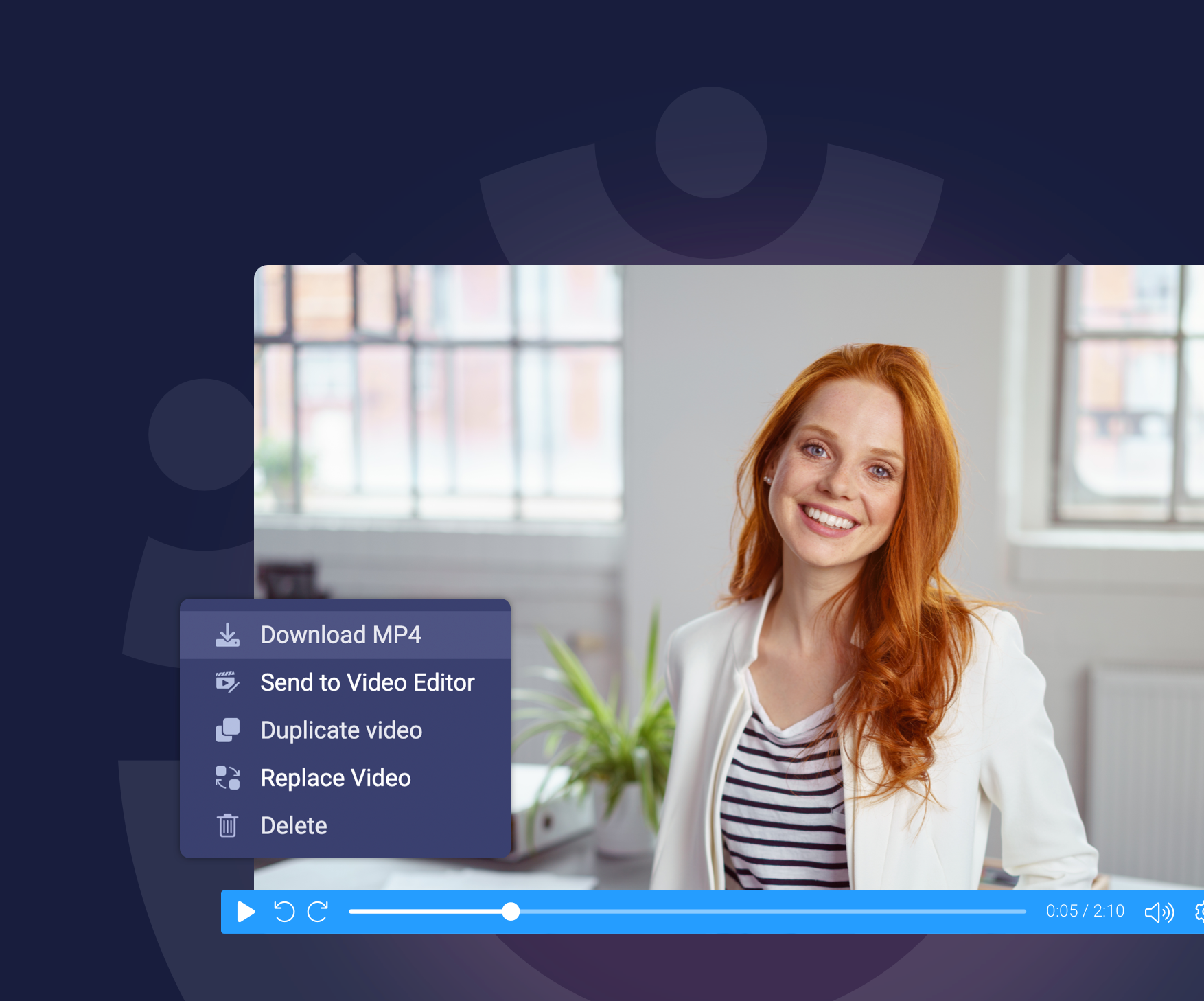Click the 0:05 / 2:10 time display

click(x=1085, y=912)
